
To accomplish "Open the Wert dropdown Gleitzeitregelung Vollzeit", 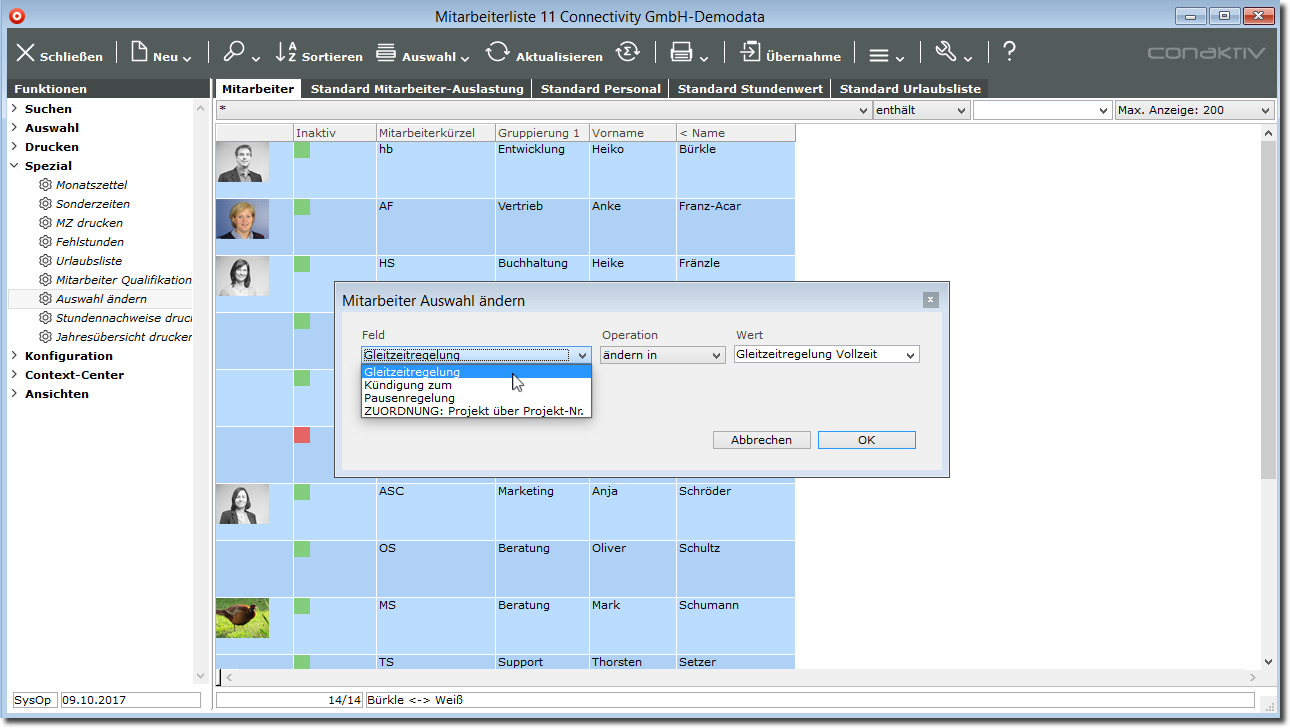I will pos(826,355).
